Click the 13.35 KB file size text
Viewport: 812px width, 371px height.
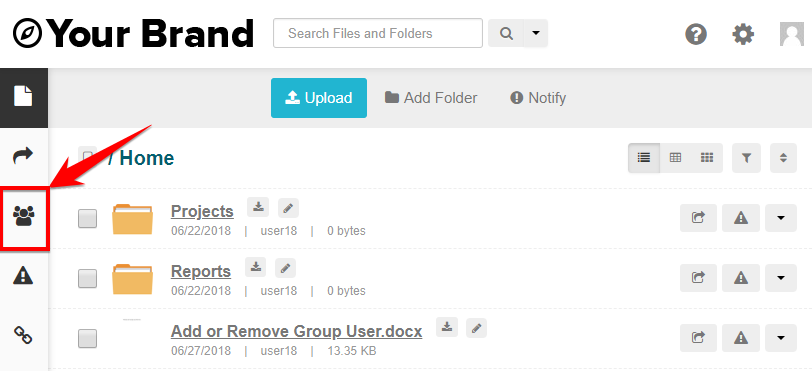[352, 351]
